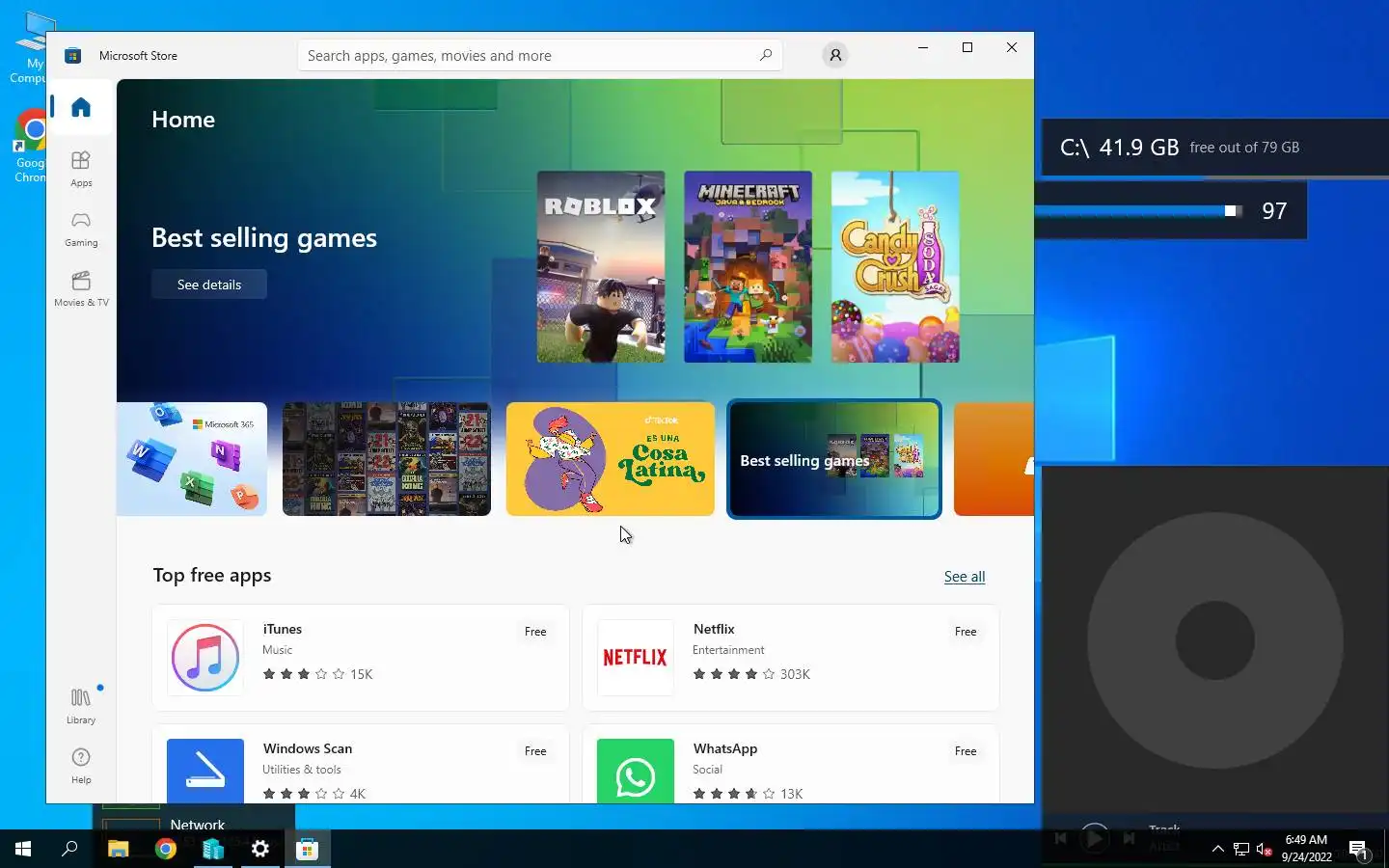Click the search magnifier icon in the search box
1389x868 pixels.
click(x=766, y=55)
